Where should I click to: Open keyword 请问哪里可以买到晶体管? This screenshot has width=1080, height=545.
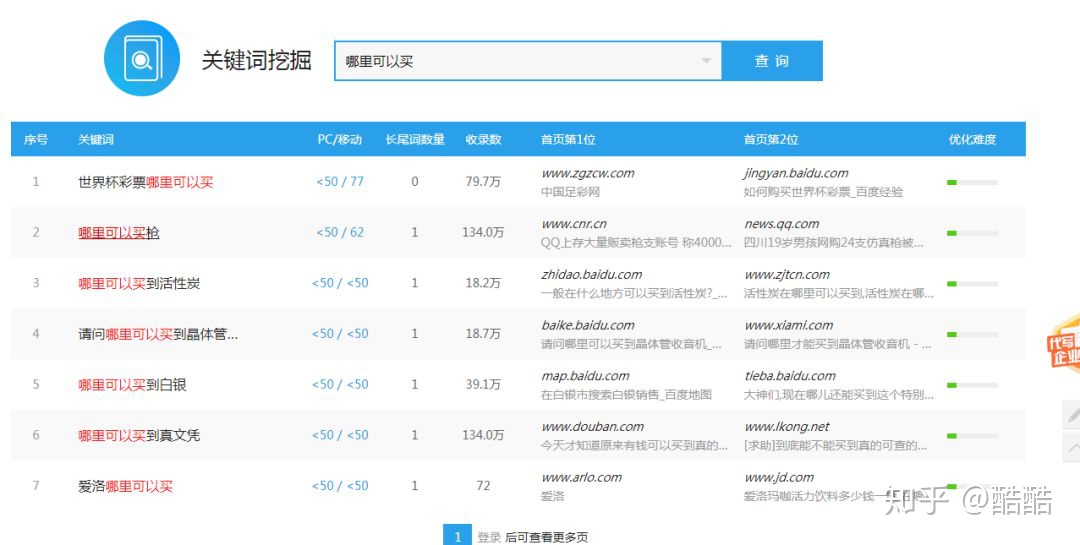158,334
